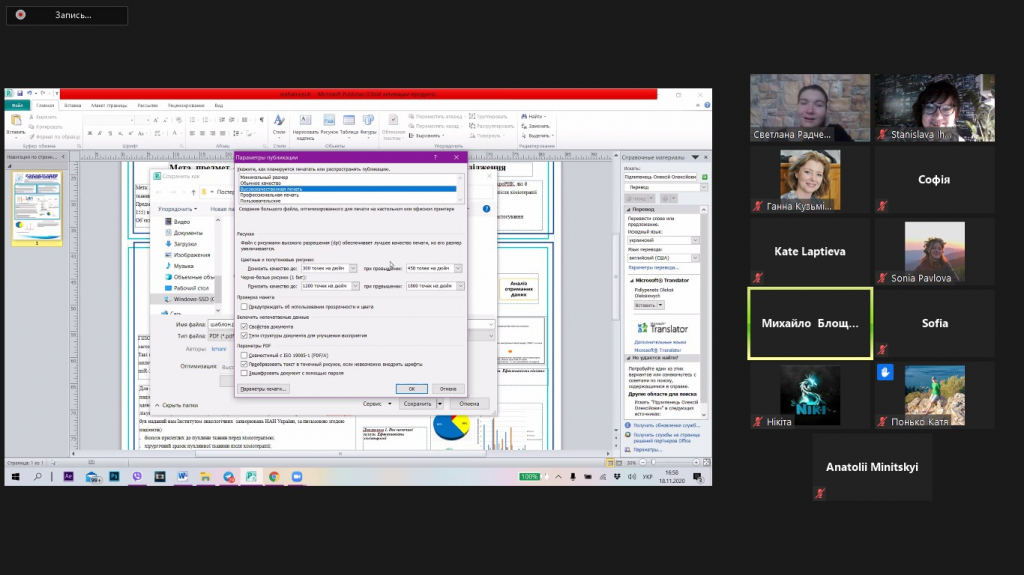Click the Publisher taskbar icon
Screen dimensions: 1024x575
tap(251, 477)
